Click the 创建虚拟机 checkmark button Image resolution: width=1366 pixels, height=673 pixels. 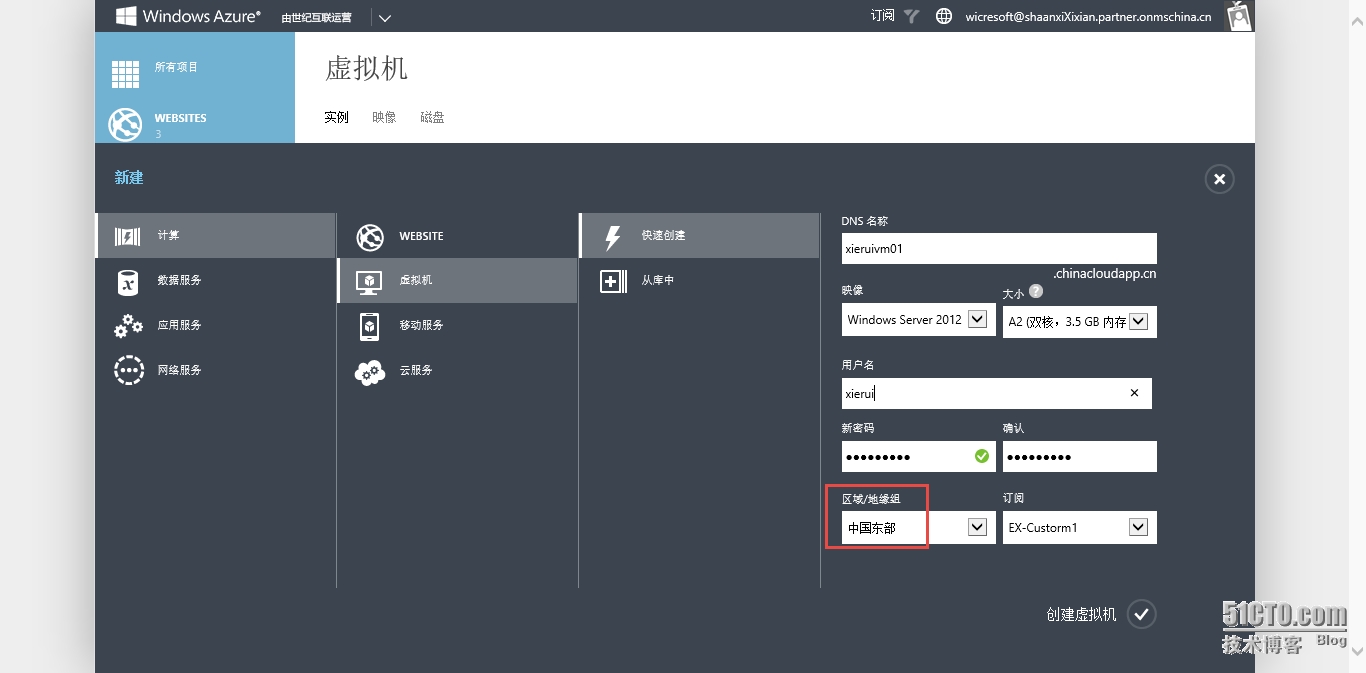[x=1142, y=614]
